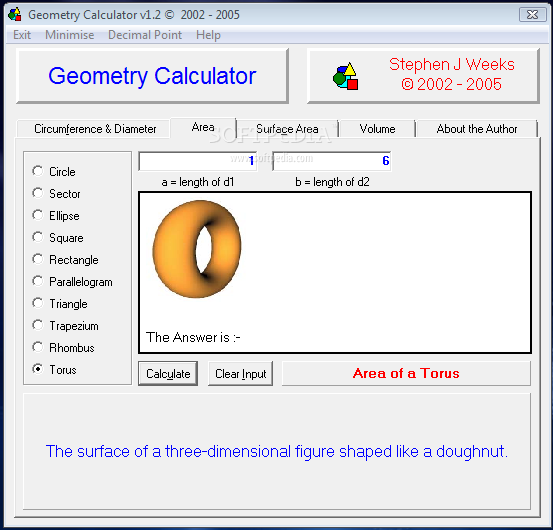Select the Trapezium radio button

(38, 325)
